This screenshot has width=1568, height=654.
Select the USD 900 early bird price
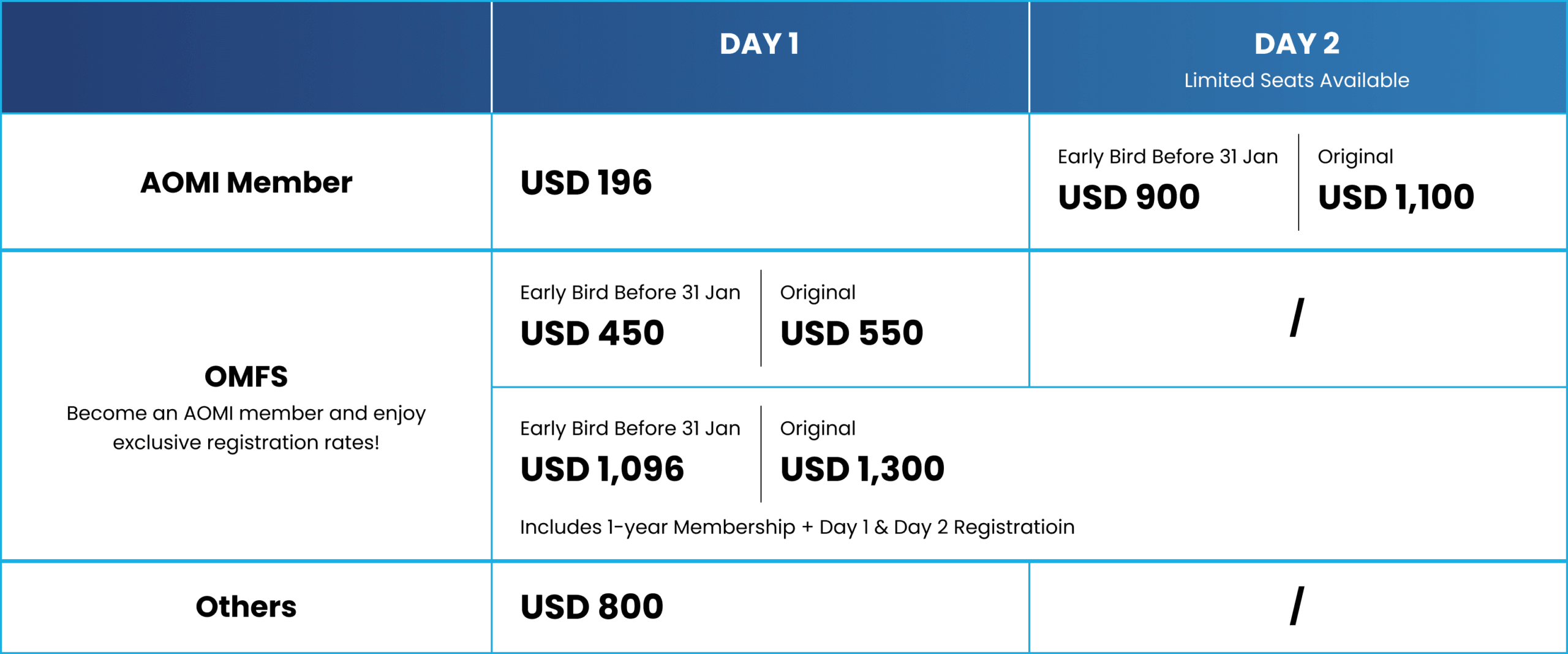pos(1129,197)
